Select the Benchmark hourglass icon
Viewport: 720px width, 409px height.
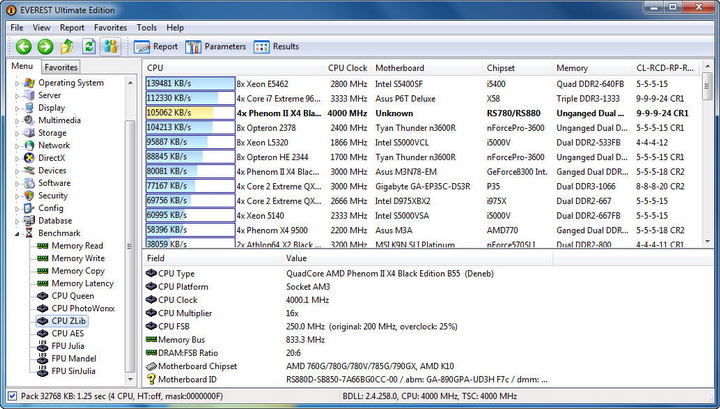click(x=29, y=233)
